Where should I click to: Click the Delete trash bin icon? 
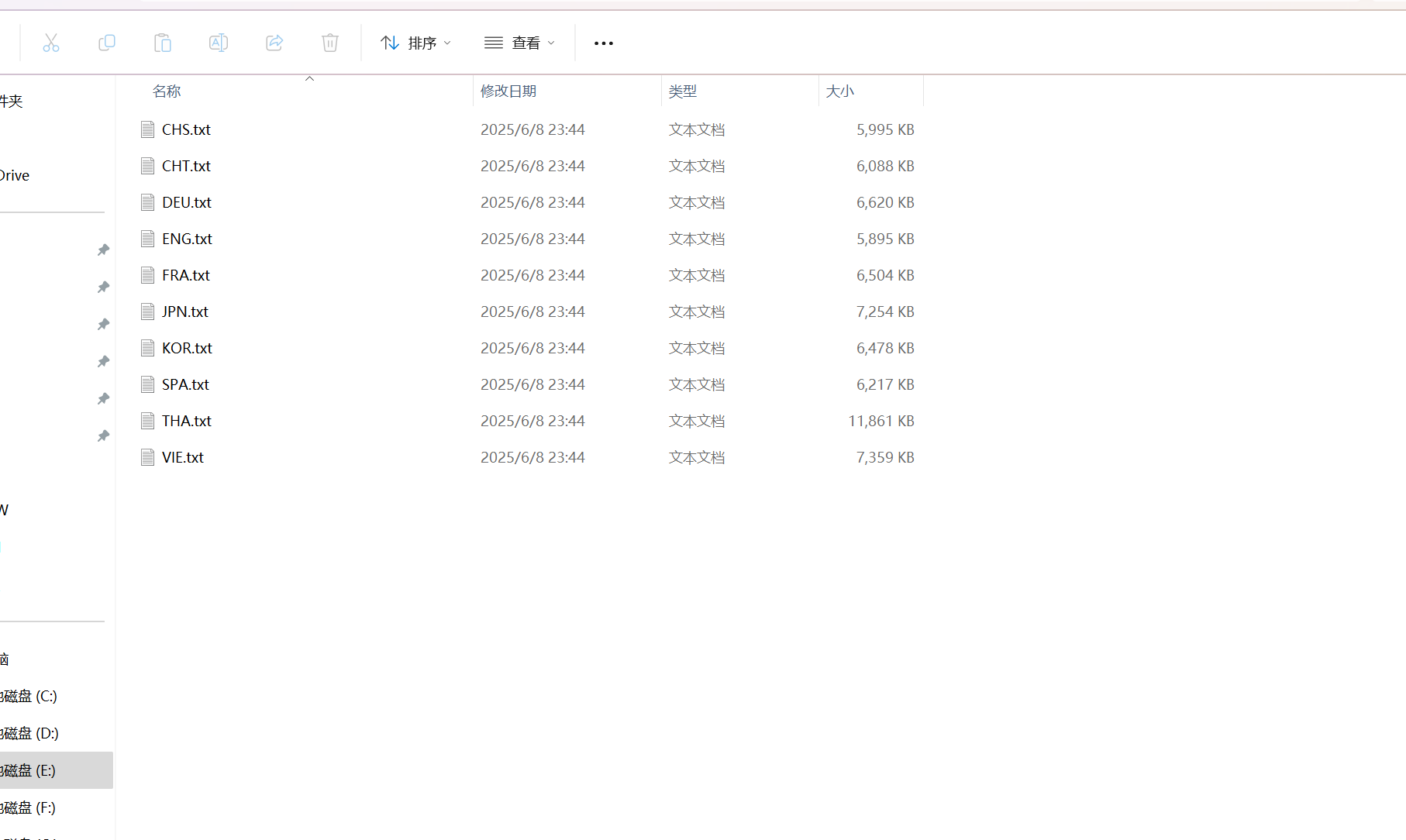(330, 43)
